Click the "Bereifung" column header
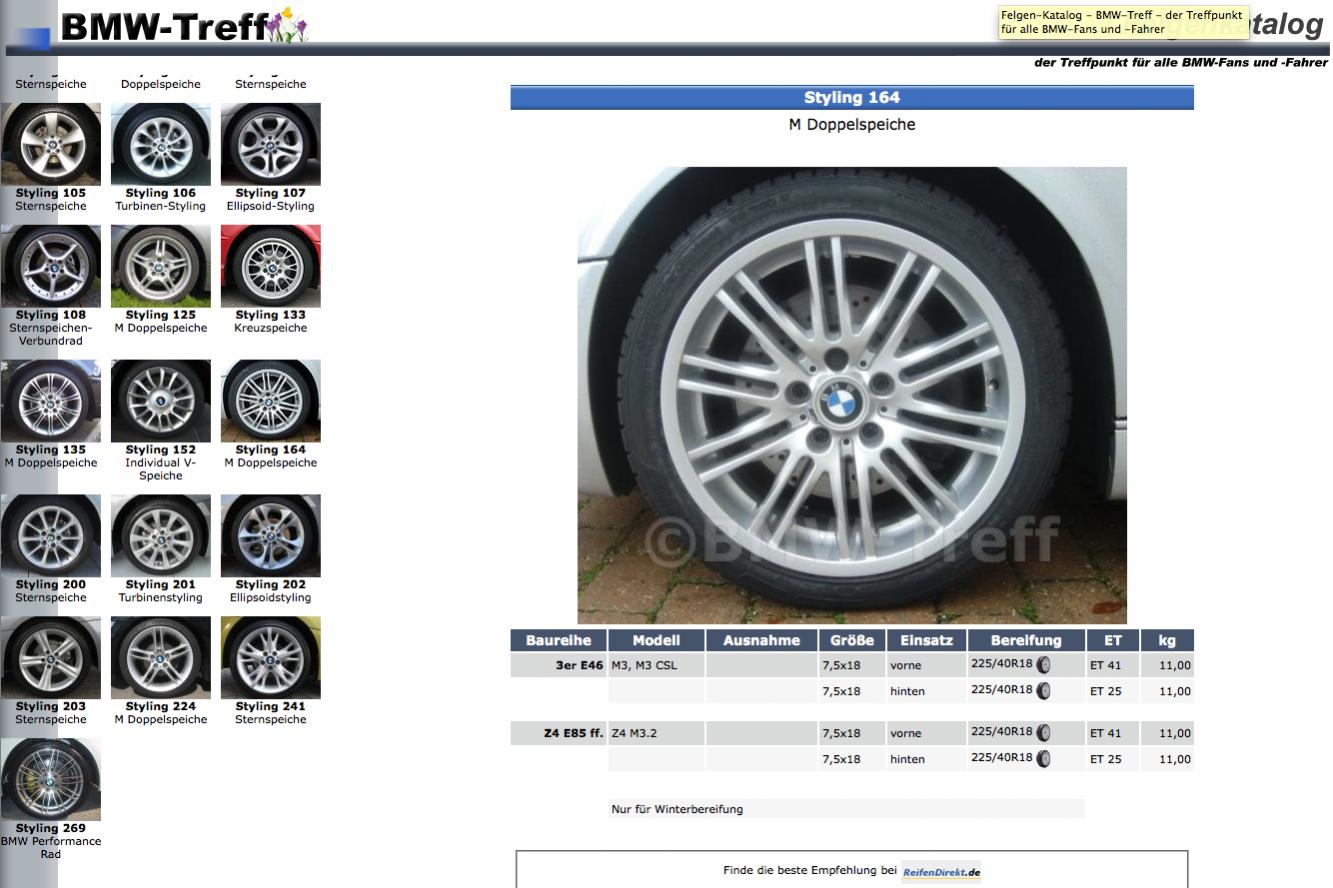The height and width of the screenshot is (888, 1333). 1026,640
